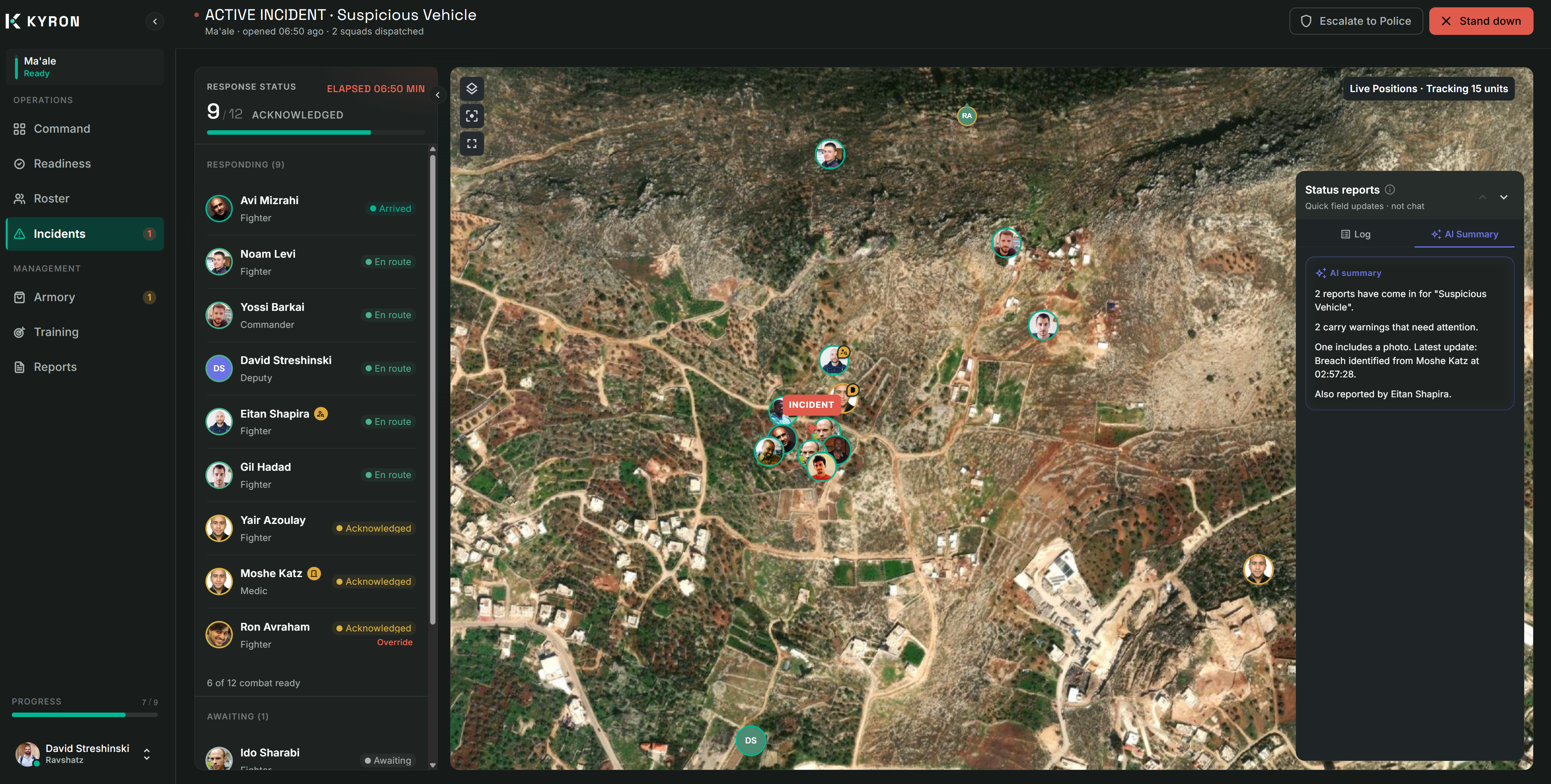Select Ido Sharabi in the Awaiting list
Image resolution: width=1551 pixels, height=784 pixels.
coord(311,756)
